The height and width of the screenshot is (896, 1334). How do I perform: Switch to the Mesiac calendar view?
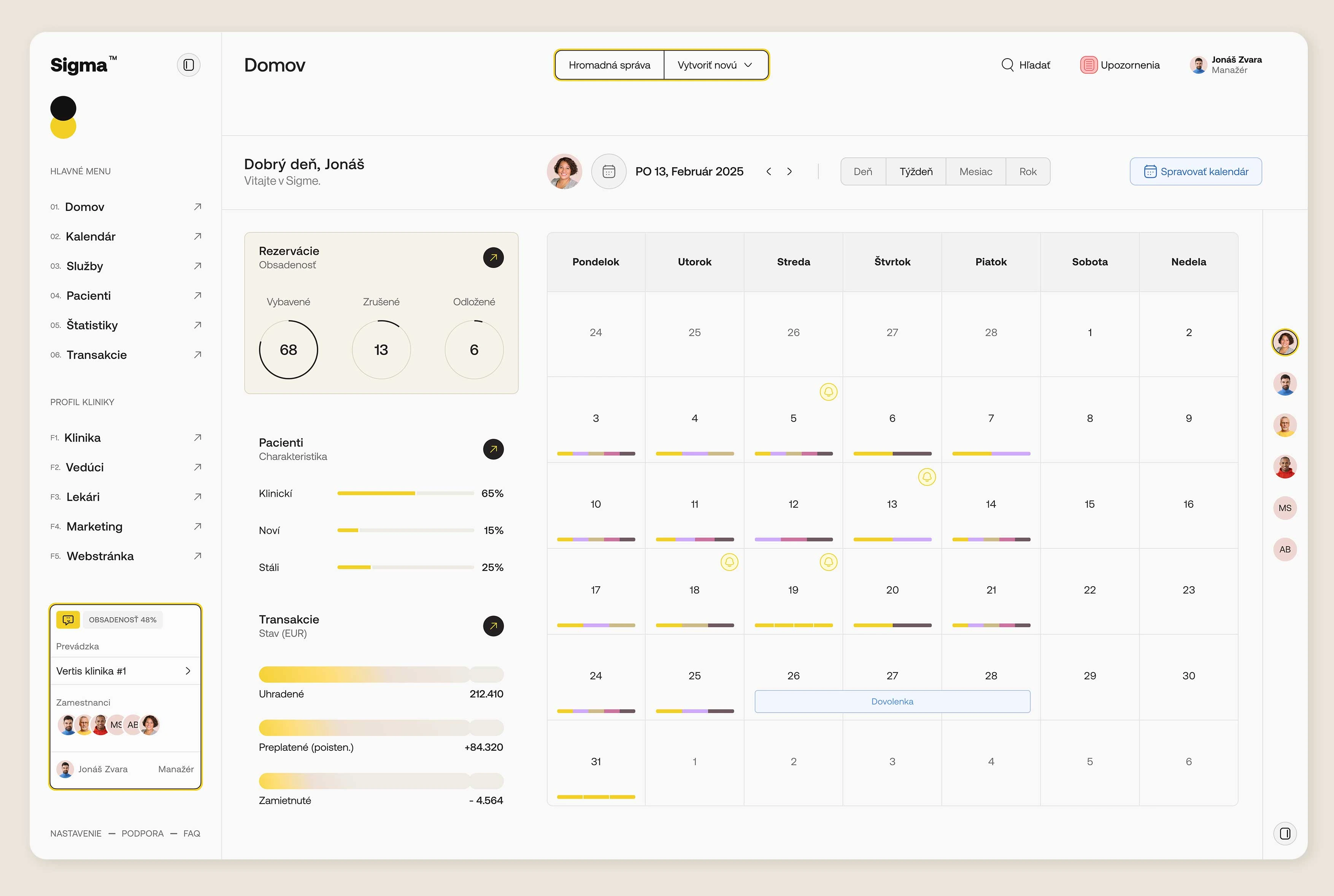point(976,171)
